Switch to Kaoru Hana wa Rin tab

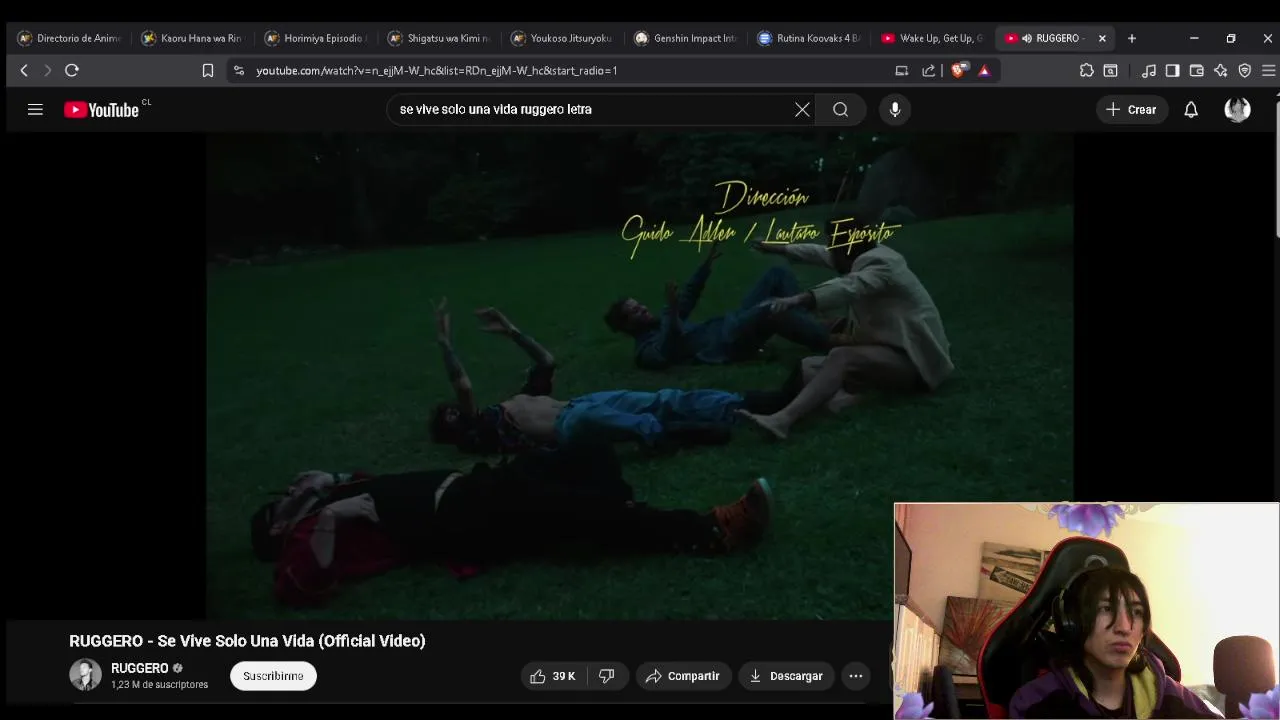pos(192,38)
